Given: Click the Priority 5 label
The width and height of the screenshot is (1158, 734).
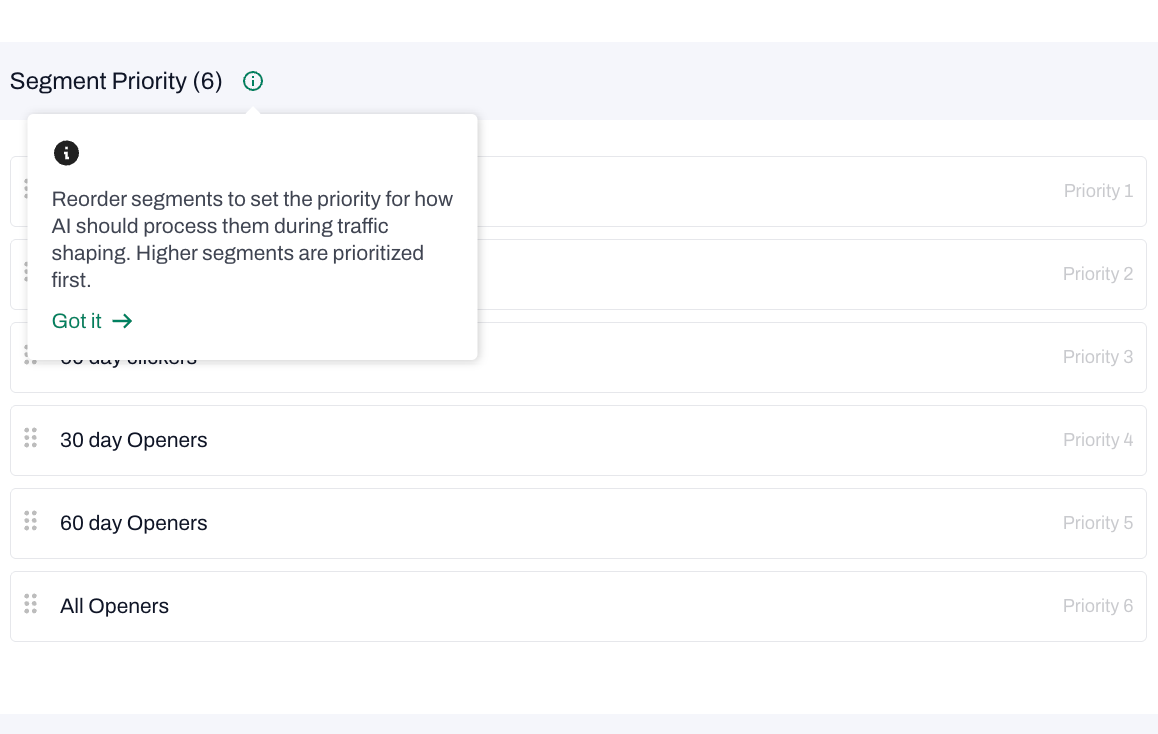Looking at the screenshot, I should (1098, 523).
